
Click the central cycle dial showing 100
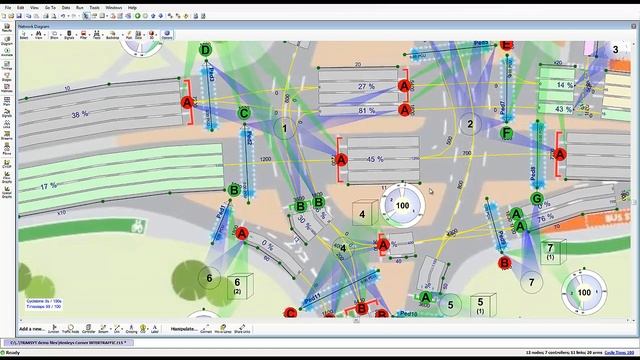tap(402, 205)
